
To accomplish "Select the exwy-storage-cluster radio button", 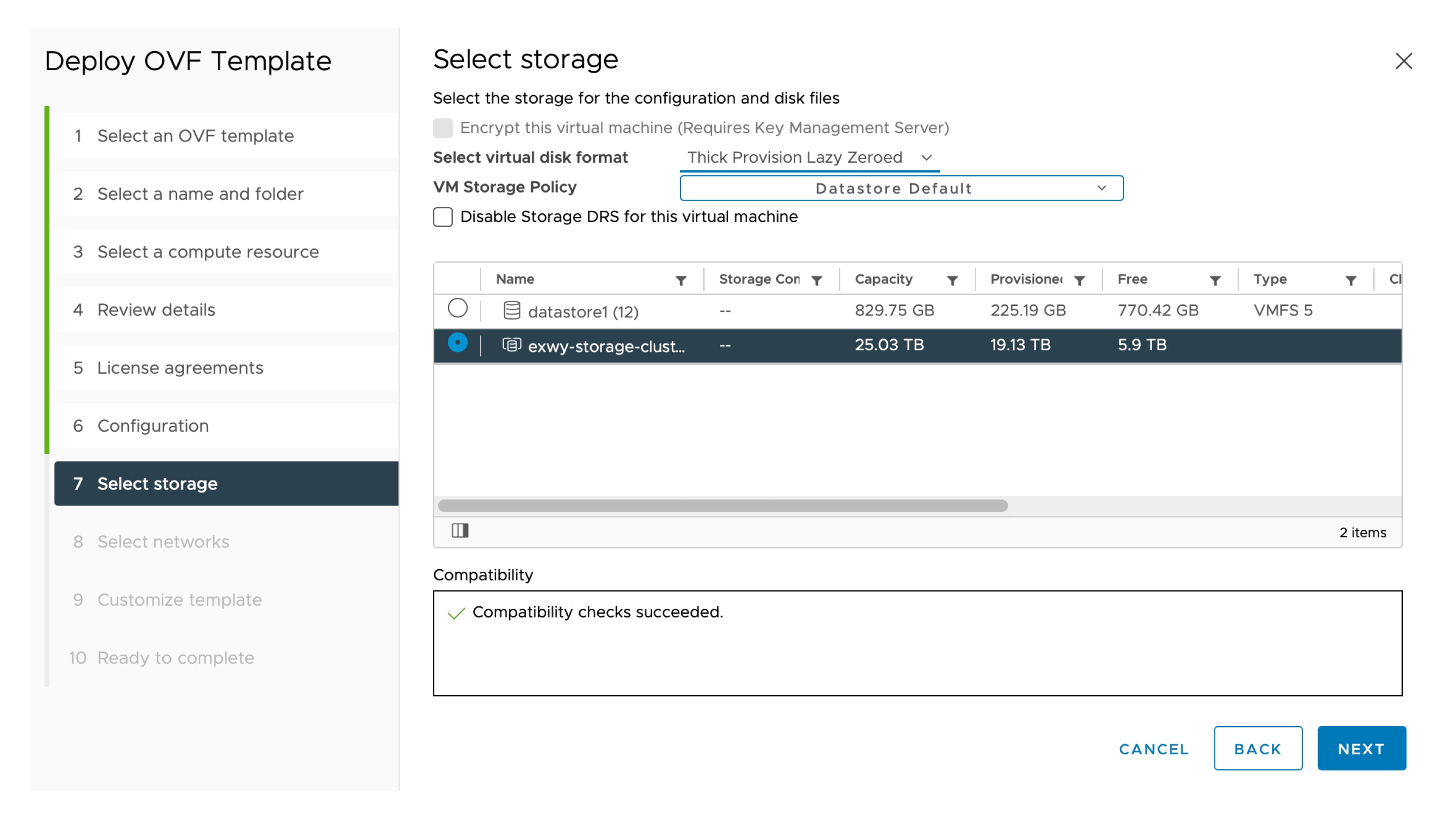I will click(x=457, y=343).
